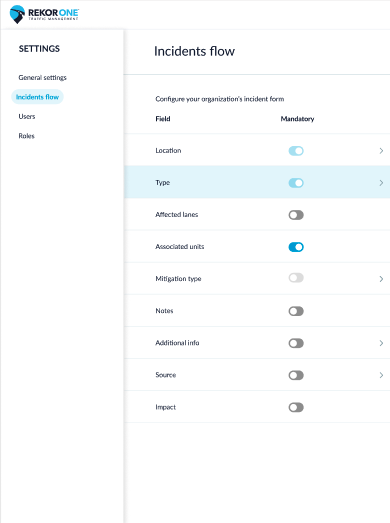Click the Rekor One logo
Image resolution: width=390 pixels, height=523 pixels.
click(x=44, y=14)
